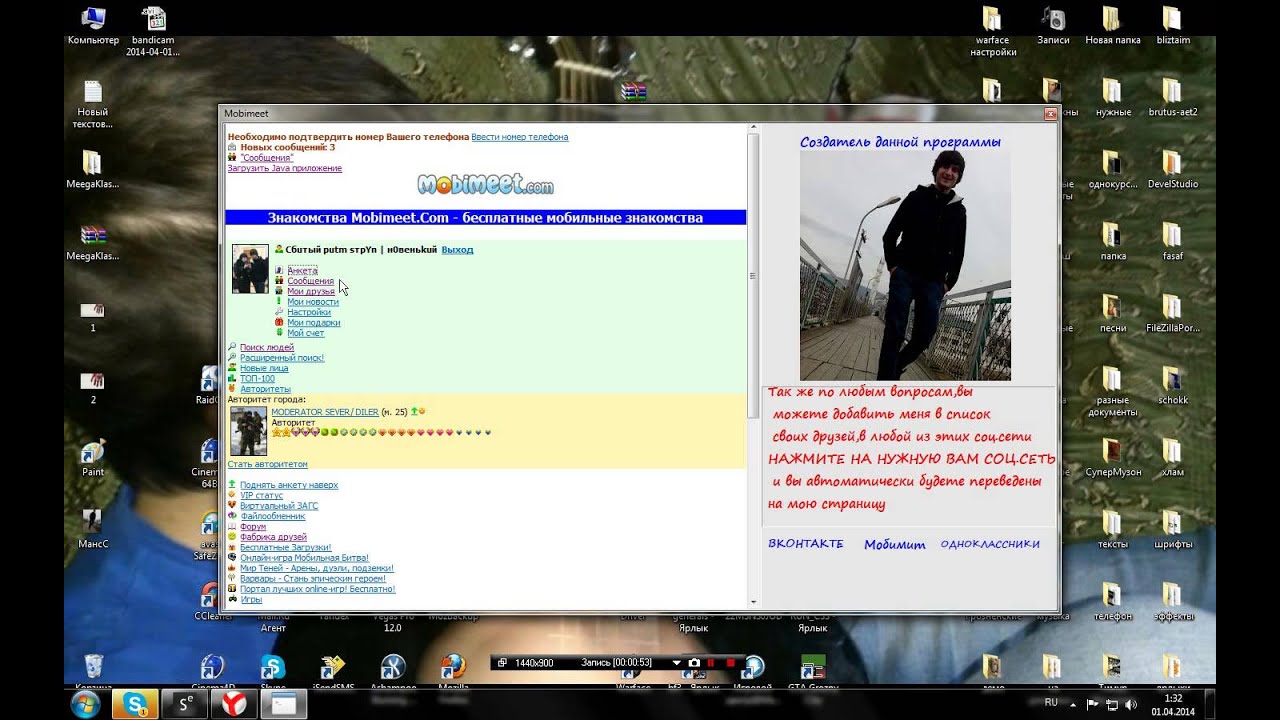Click Загрузить Java приложение link
1280x720 pixels.
click(285, 168)
